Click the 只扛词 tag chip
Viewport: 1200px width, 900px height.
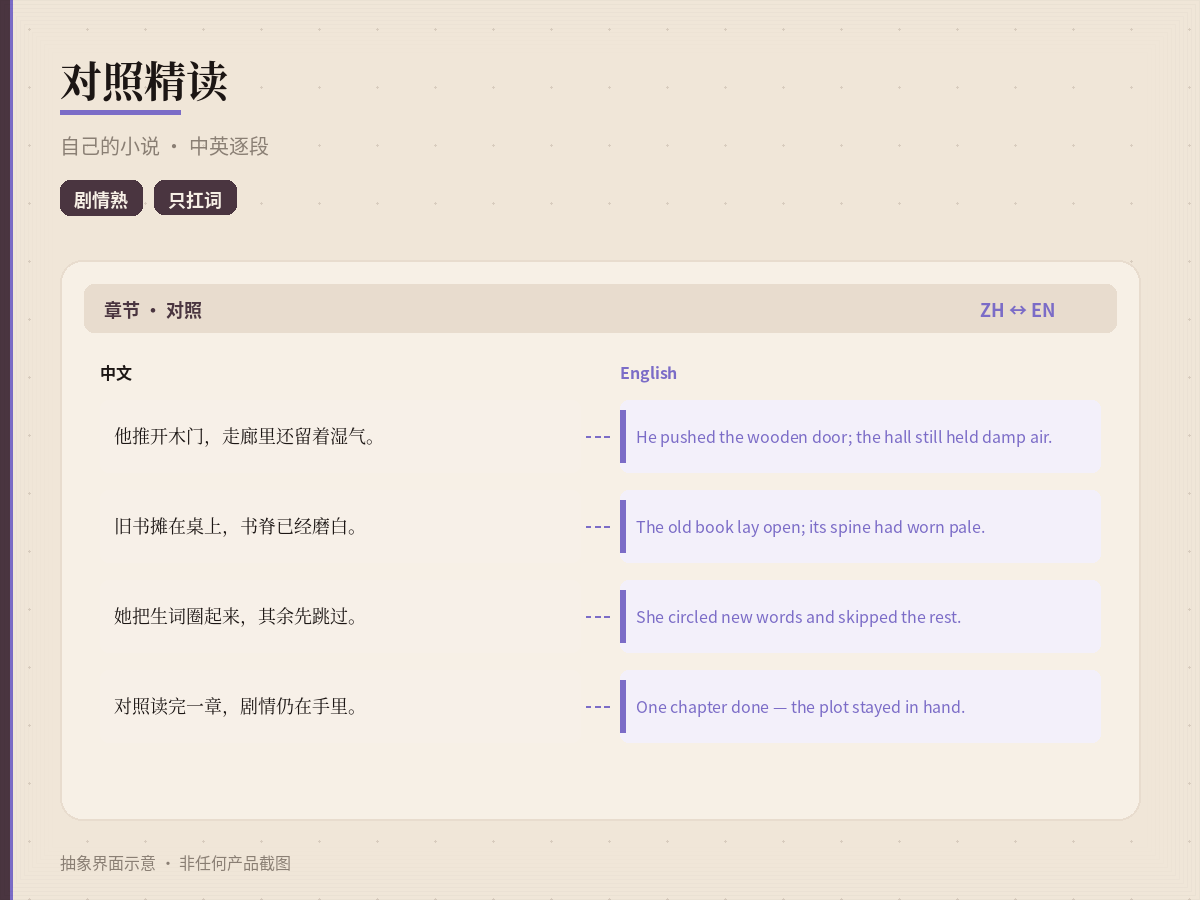click(195, 198)
